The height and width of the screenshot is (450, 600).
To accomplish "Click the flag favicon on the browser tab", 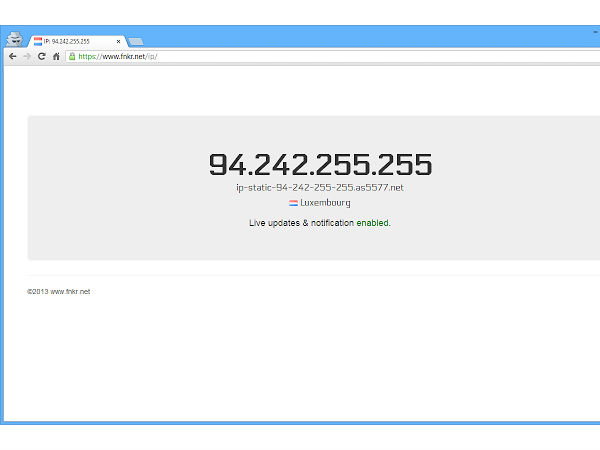I will [39, 42].
